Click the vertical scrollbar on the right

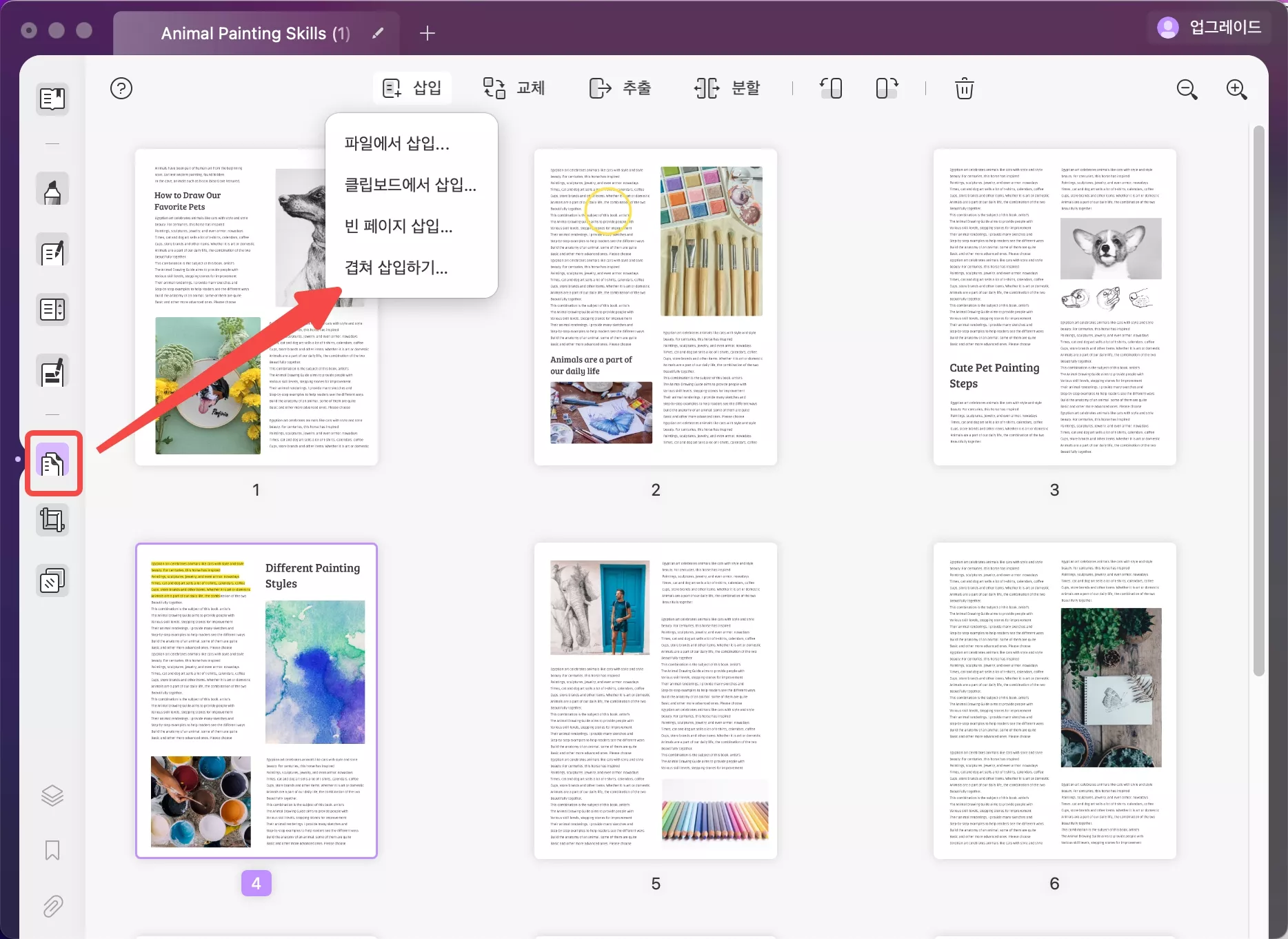point(1259,400)
